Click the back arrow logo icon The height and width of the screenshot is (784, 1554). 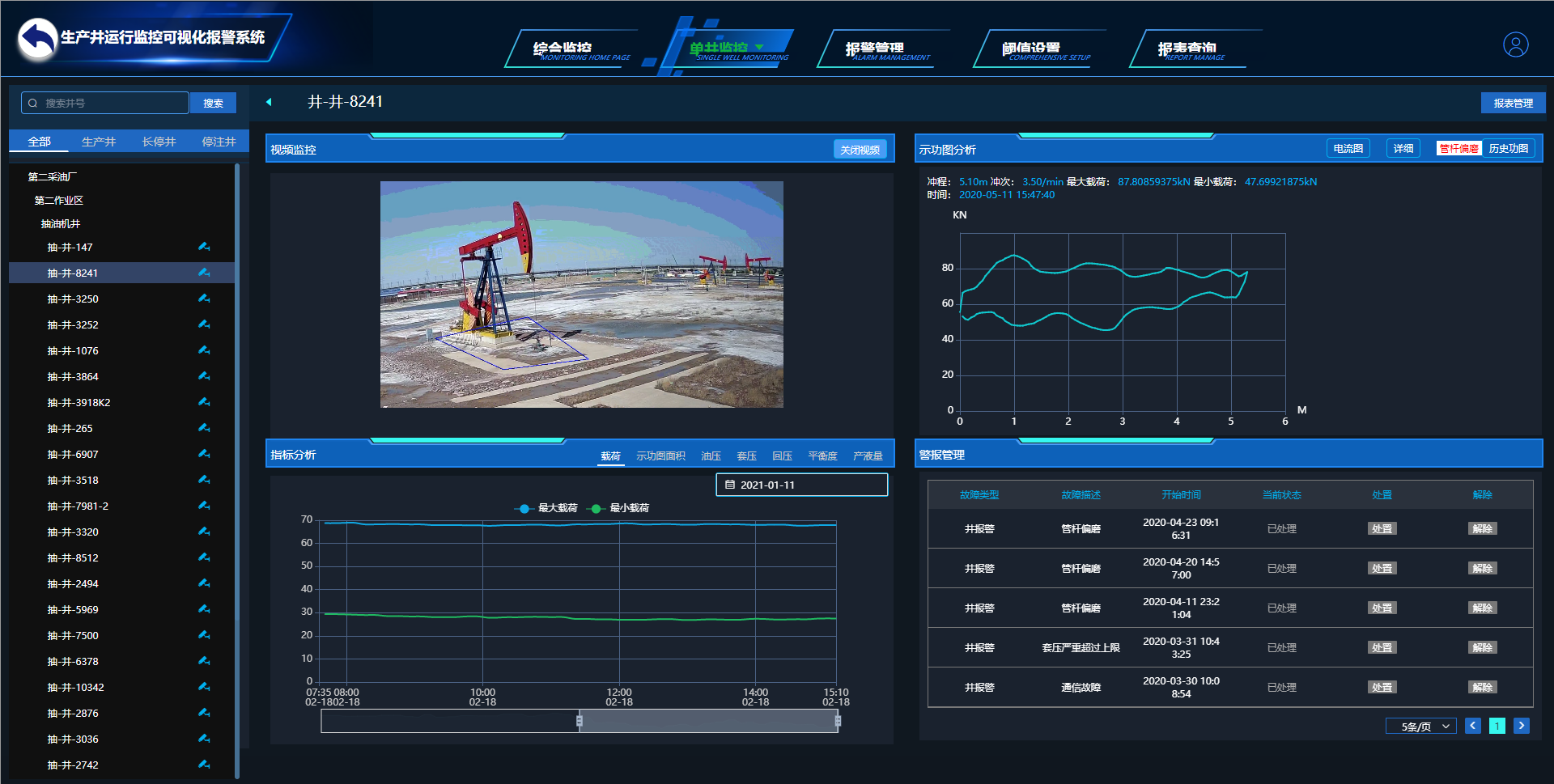pyautogui.click(x=37, y=39)
